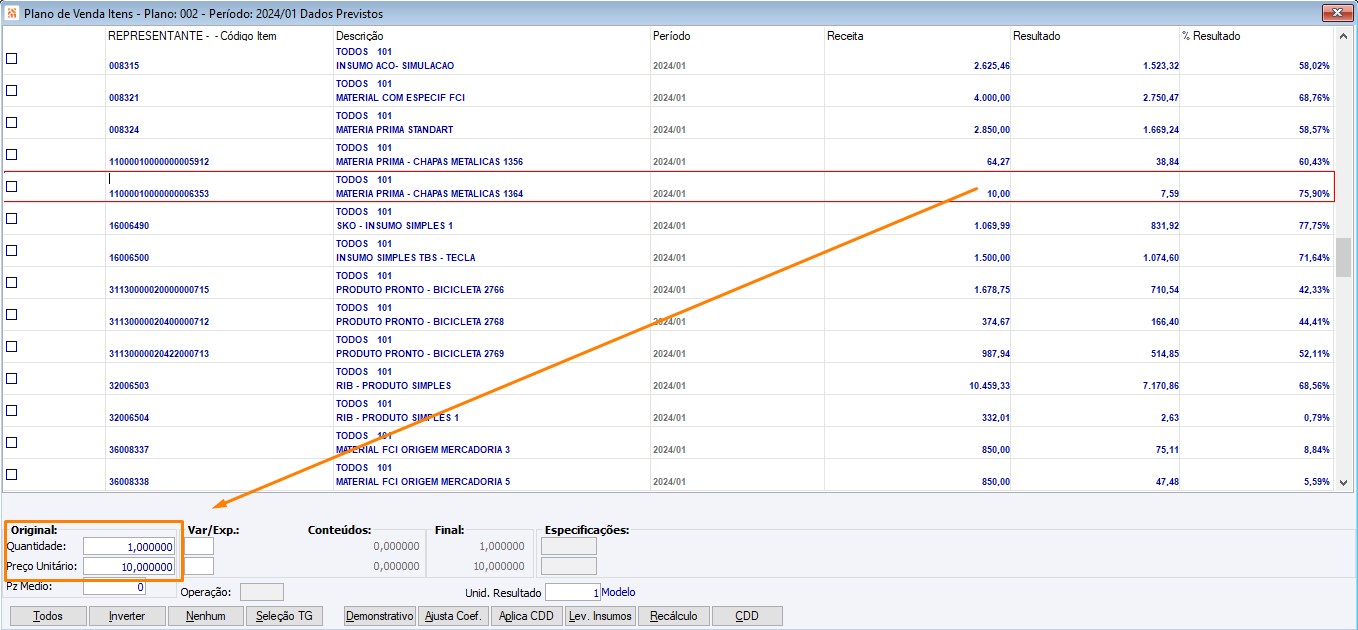Viewport: 1358px width, 630px height.
Task: Select row INSUMO ACO- SIMULACAO
Action: point(668,59)
